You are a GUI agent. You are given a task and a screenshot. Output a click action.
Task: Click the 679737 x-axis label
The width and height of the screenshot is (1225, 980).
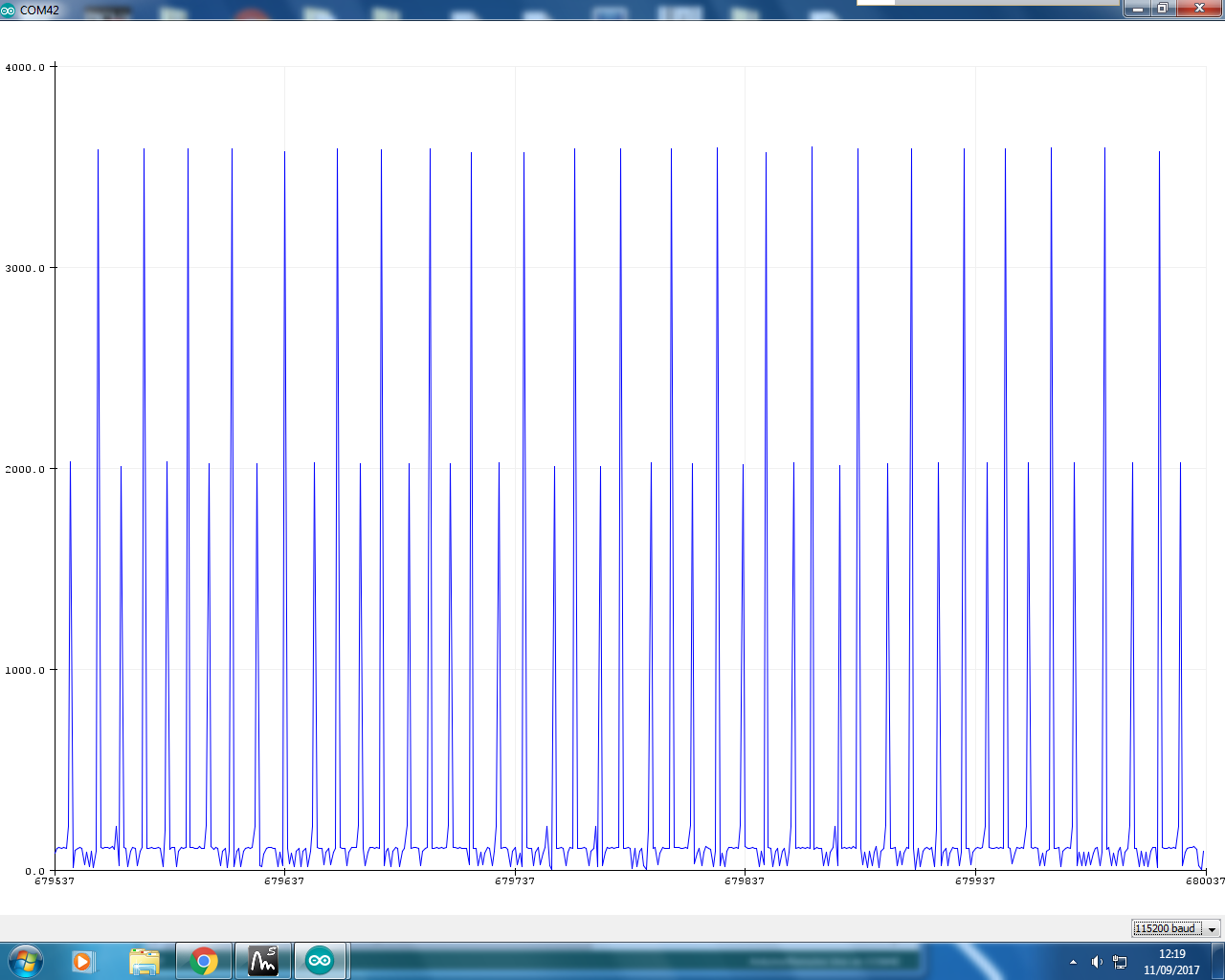(515, 881)
